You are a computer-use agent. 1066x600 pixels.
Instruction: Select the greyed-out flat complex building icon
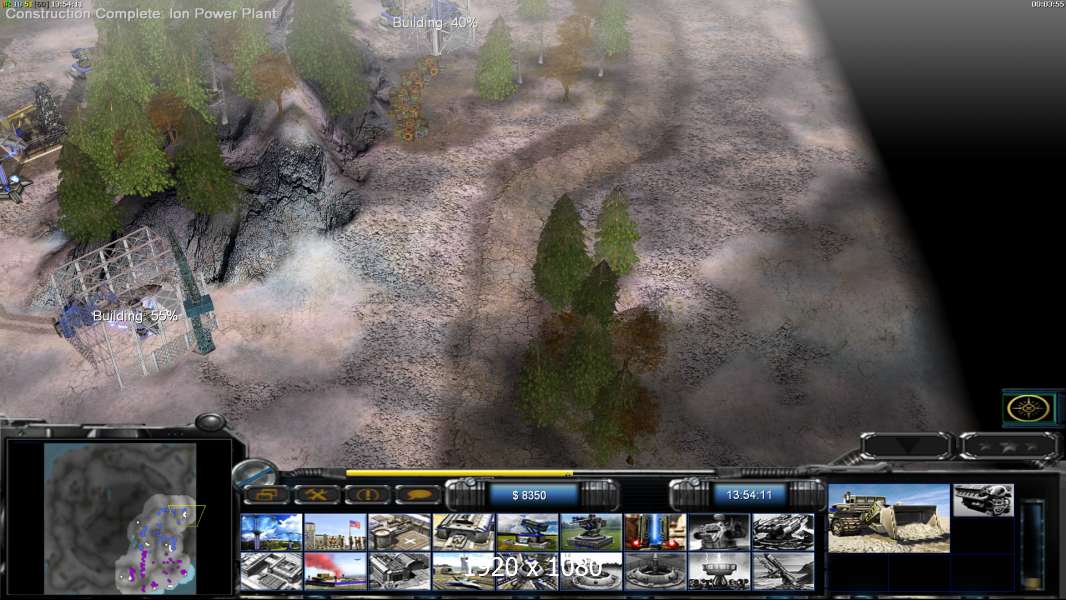(x=271, y=571)
